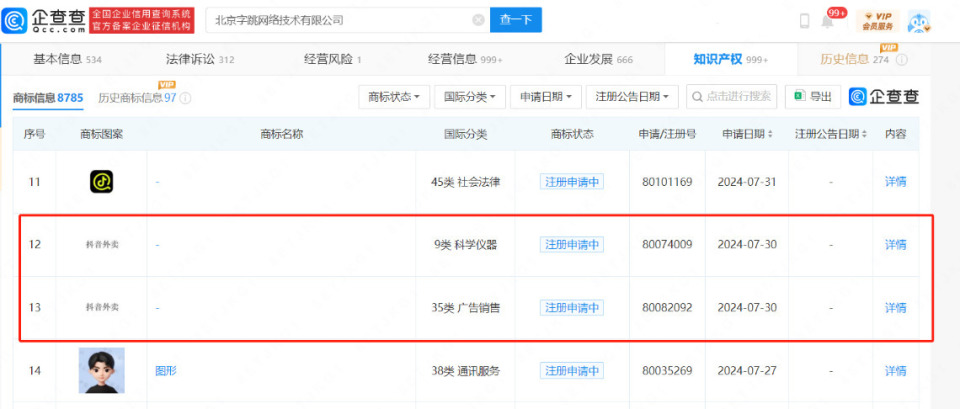Click 注册申请中 status tag in row 14
The image size is (960, 409).
[572, 370]
